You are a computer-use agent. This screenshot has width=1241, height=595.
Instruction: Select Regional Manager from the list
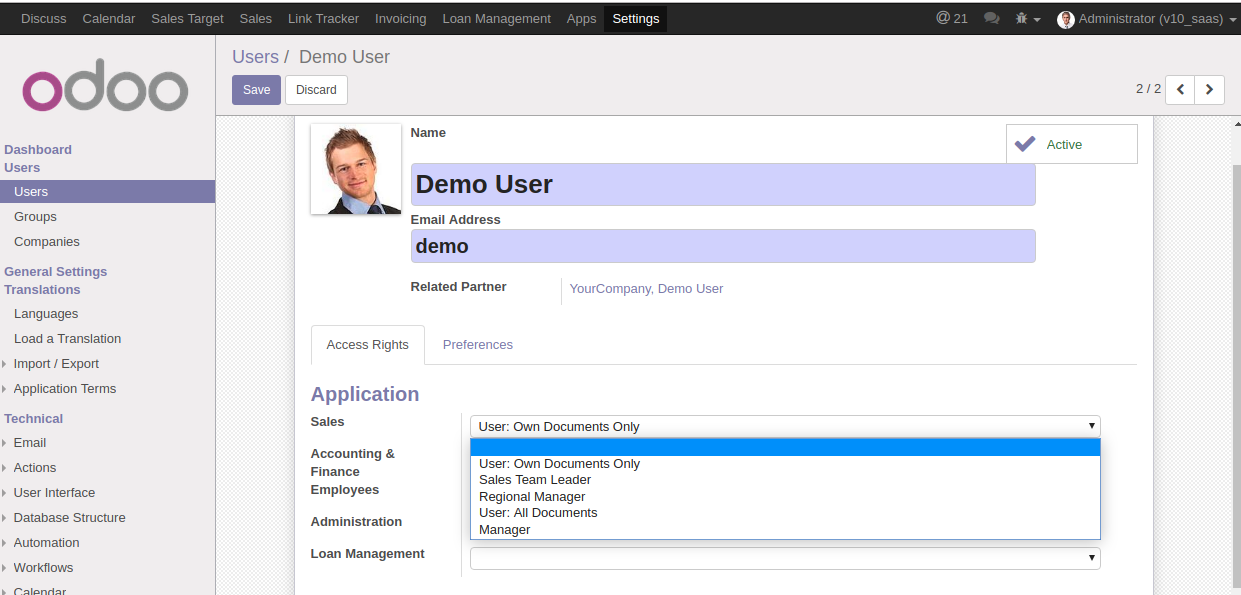532,497
